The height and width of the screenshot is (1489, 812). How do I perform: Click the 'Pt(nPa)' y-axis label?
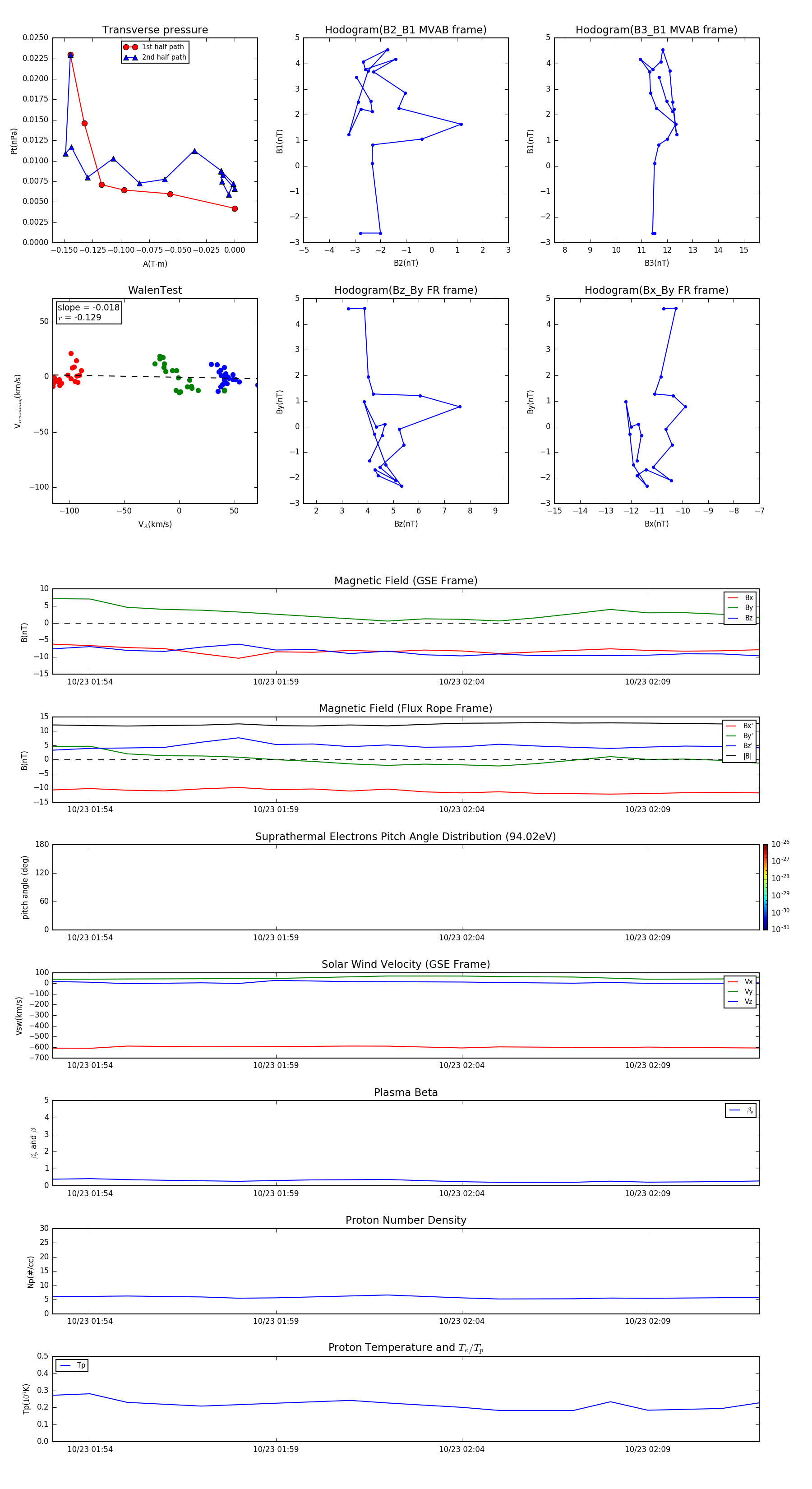pyautogui.click(x=14, y=141)
